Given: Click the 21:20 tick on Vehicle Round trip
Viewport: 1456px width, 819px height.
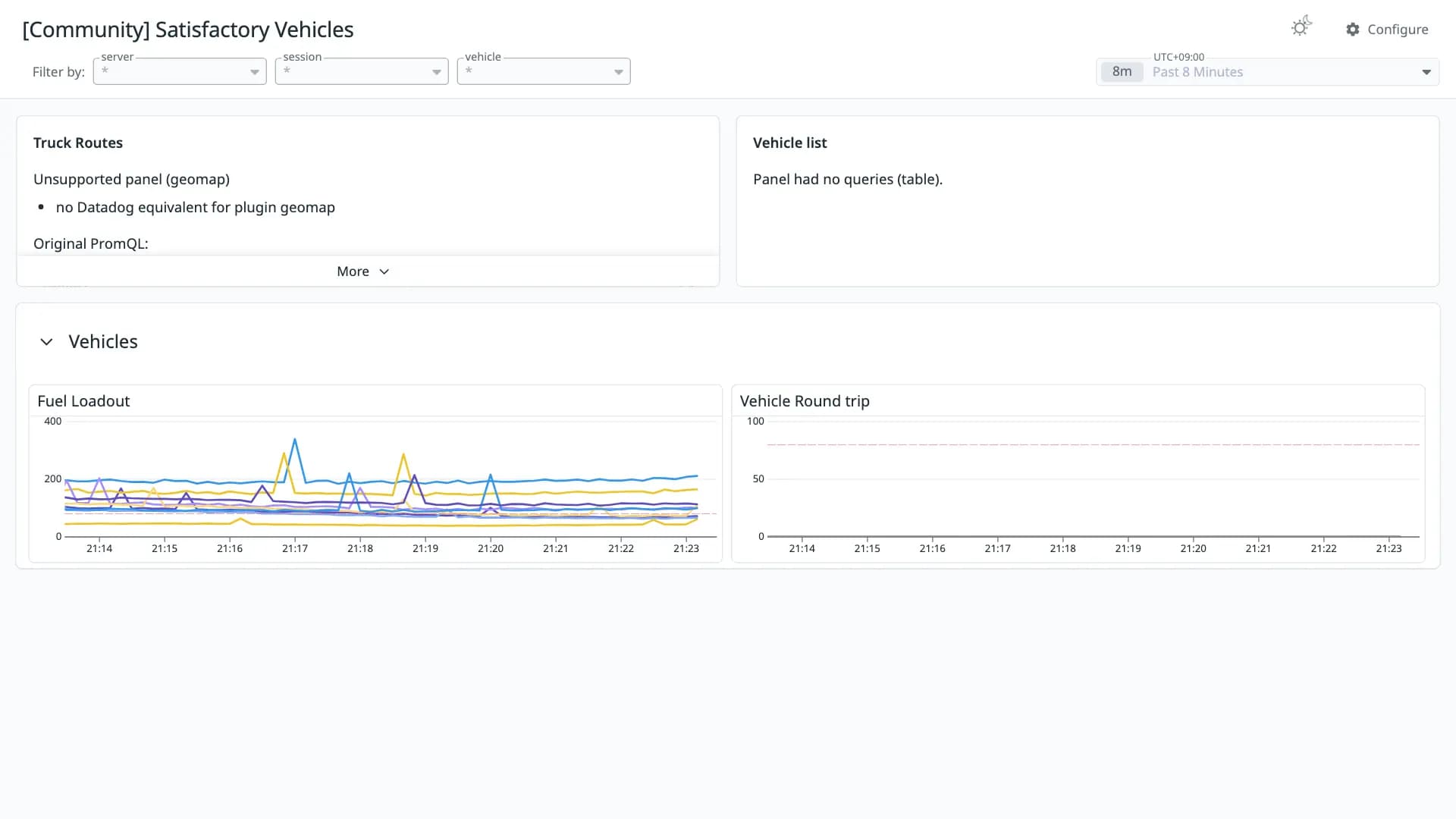Looking at the screenshot, I should tap(1193, 548).
